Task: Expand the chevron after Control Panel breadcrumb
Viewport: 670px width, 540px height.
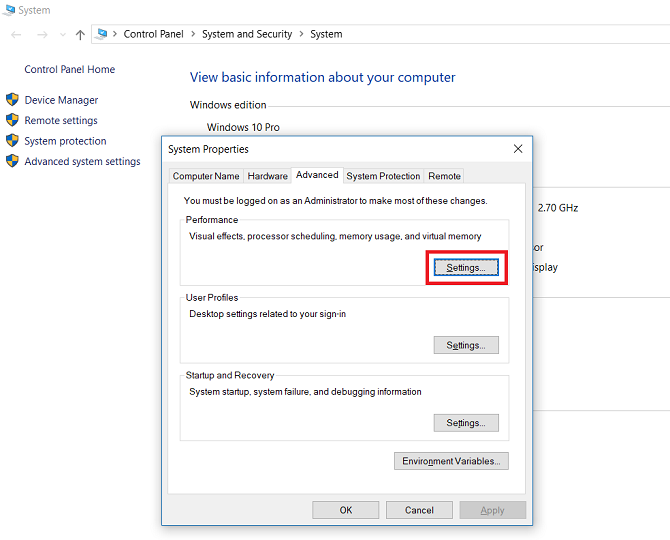Action: [x=193, y=34]
